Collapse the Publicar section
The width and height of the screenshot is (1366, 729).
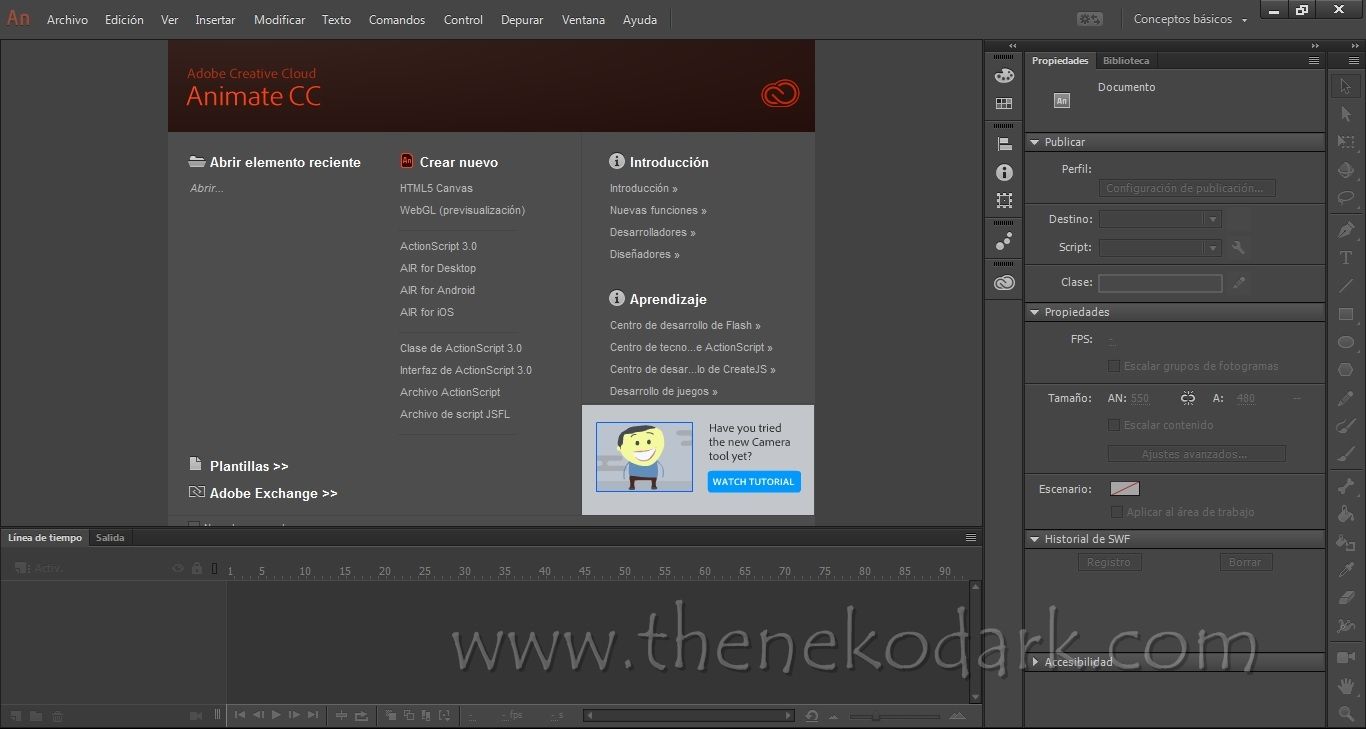pyautogui.click(x=1035, y=142)
